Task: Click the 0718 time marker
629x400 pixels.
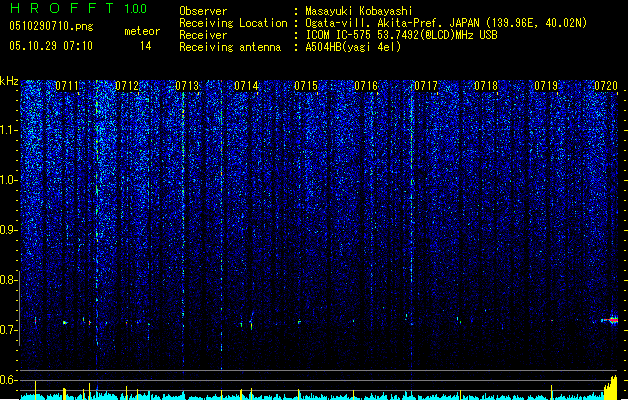Action: coord(486,86)
